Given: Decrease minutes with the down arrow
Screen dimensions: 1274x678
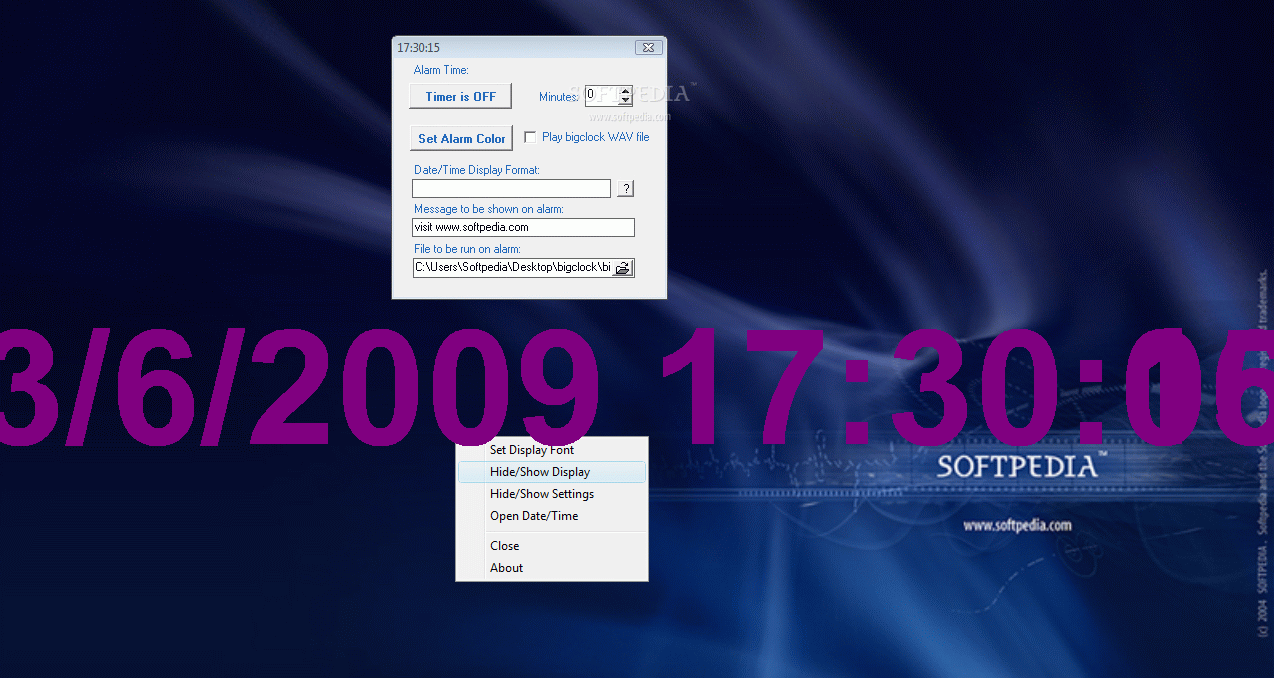Looking at the screenshot, I should pyautogui.click(x=626, y=101).
